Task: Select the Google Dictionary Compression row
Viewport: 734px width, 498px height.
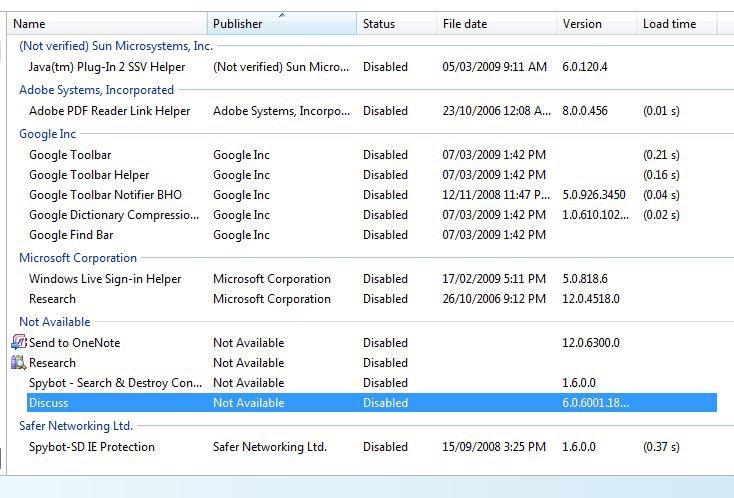Action: coord(372,215)
